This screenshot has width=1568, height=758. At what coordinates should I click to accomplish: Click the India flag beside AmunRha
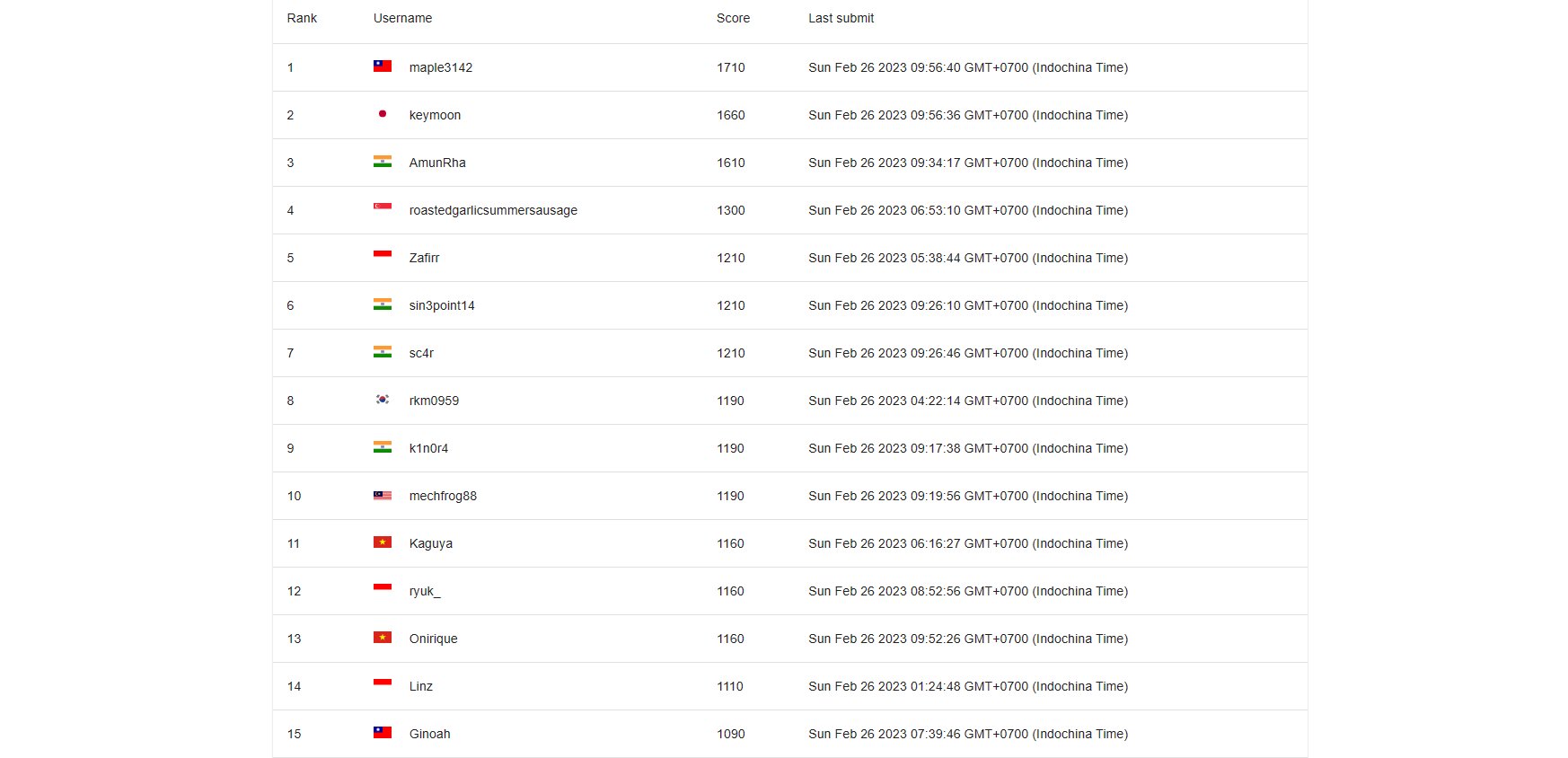pyautogui.click(x=383, y=162)
